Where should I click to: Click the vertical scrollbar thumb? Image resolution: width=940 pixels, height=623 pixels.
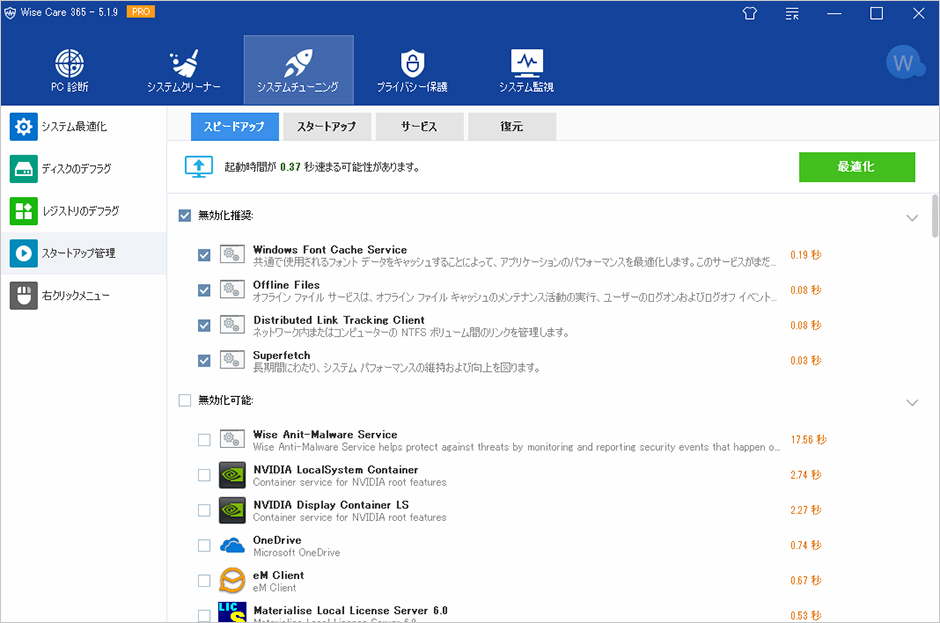(x=935, y=216)
